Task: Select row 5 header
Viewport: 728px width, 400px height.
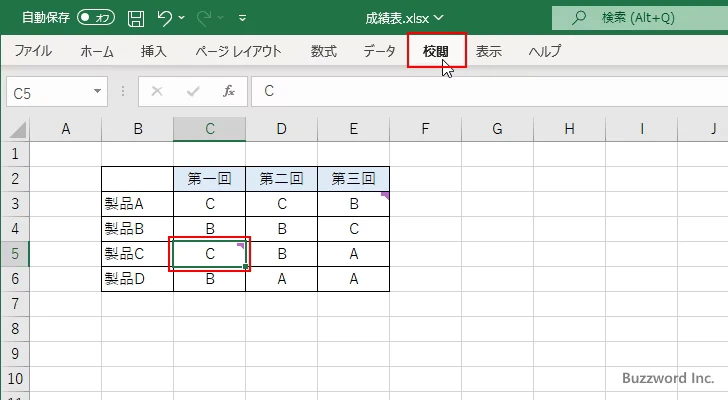Action: coord(15,254)
